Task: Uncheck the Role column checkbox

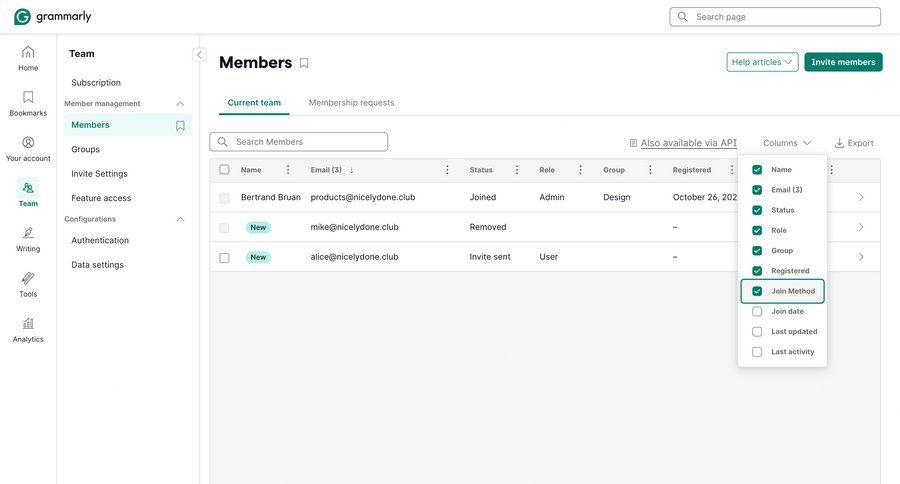Action: (x=757, y=230)
